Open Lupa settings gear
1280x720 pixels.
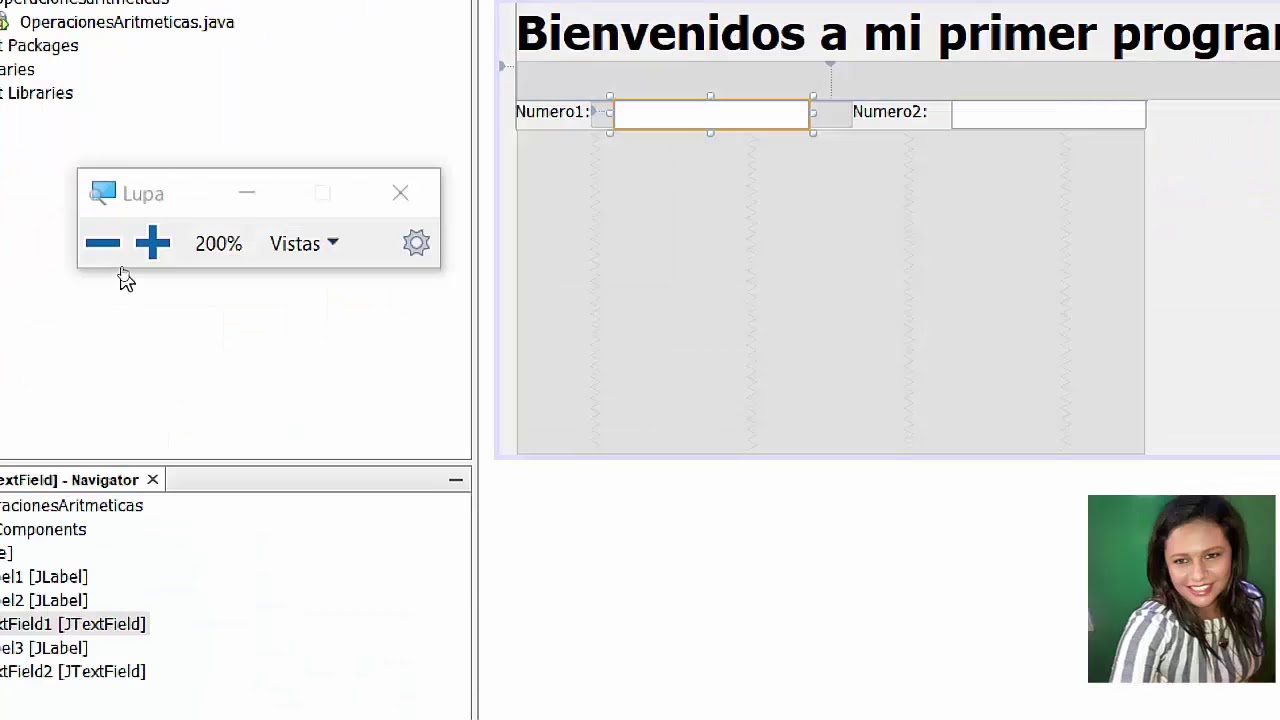416,243
